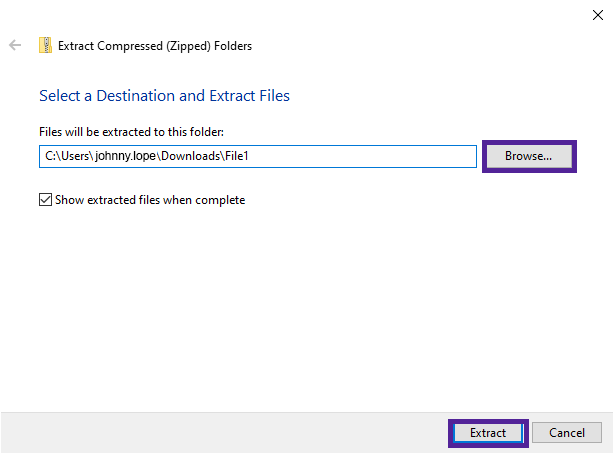Click the Extract button
Screen dimensions: 614x454
tap(488, 433)
